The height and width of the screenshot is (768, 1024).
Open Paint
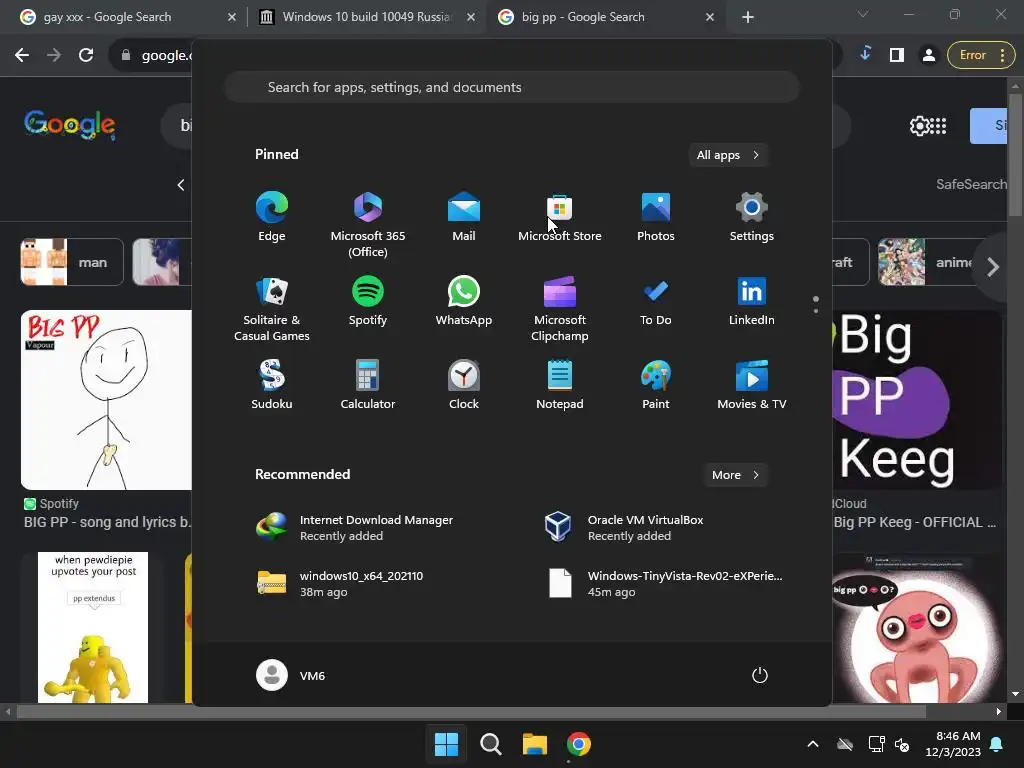[x=656, y=385]
